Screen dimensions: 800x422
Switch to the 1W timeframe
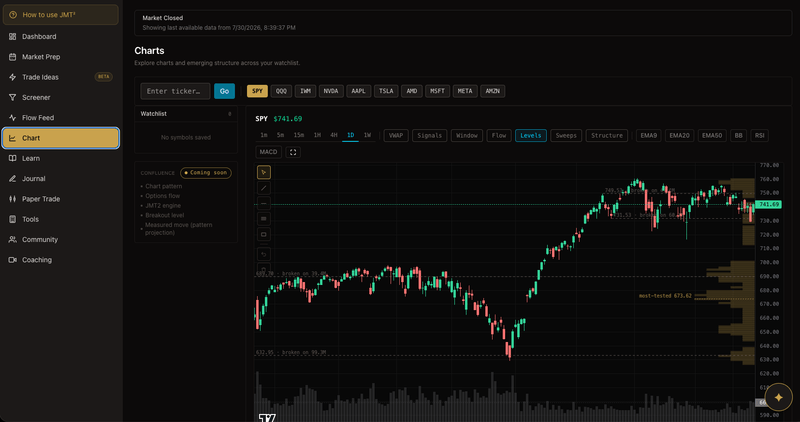coord(367,135)
